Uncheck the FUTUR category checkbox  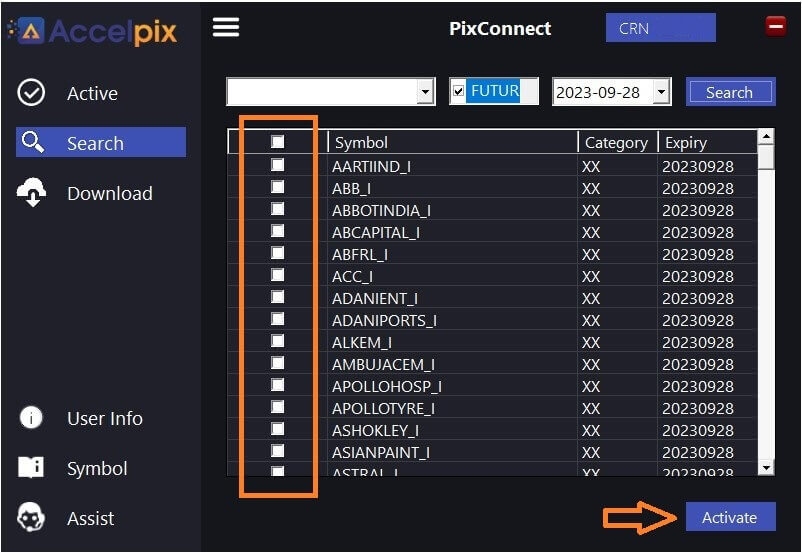pos(458,92)
